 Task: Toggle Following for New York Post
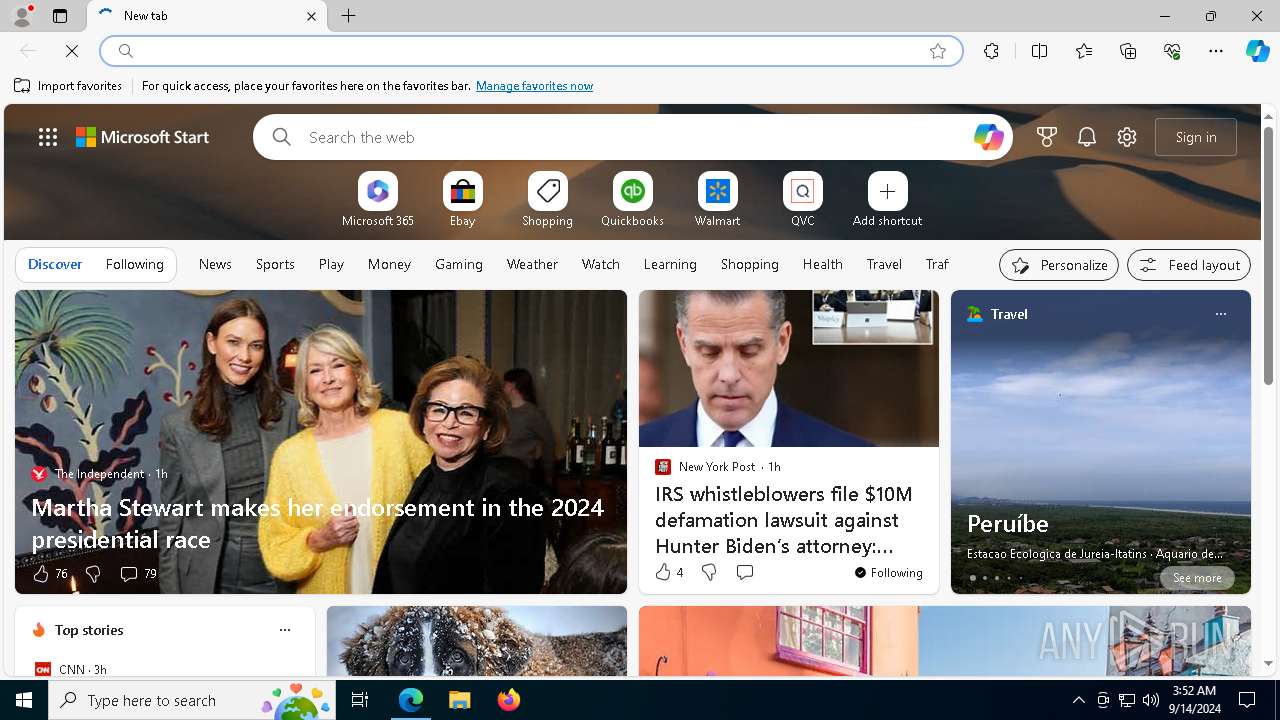pyautogui.click(x=888, y=573)
